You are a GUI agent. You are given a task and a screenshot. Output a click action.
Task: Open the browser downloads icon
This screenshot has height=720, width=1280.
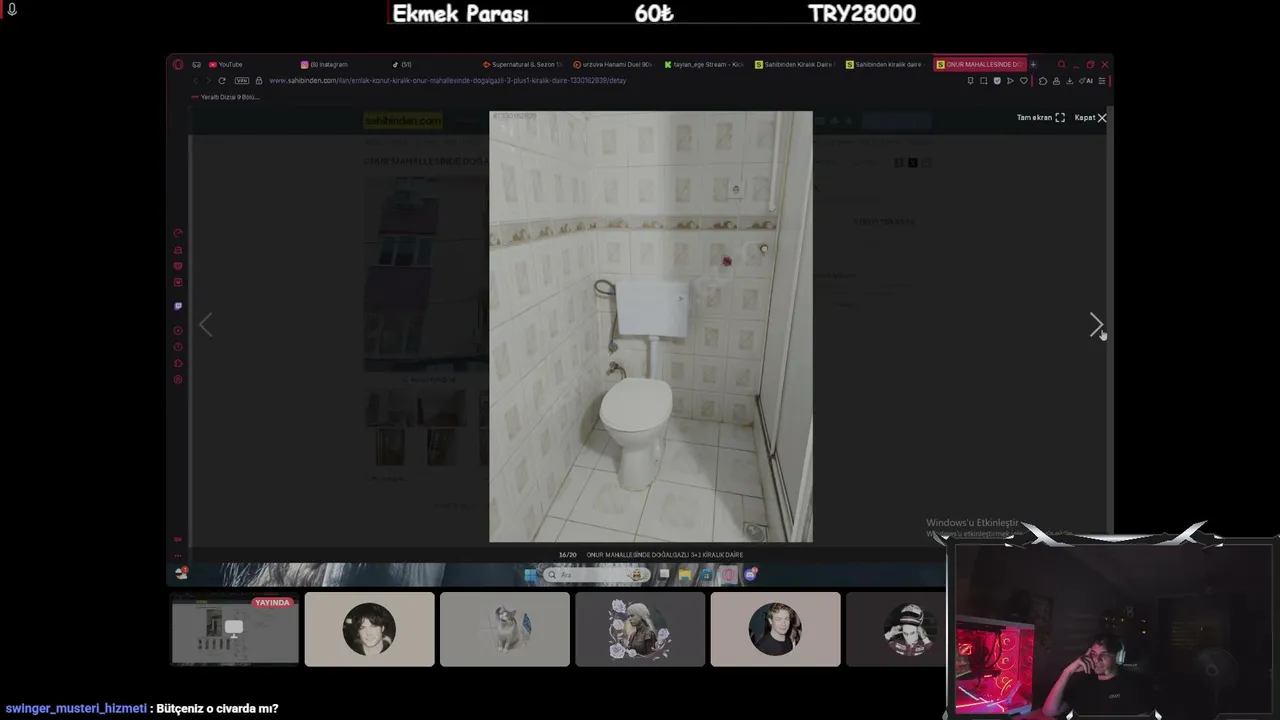pos(1069,81)
